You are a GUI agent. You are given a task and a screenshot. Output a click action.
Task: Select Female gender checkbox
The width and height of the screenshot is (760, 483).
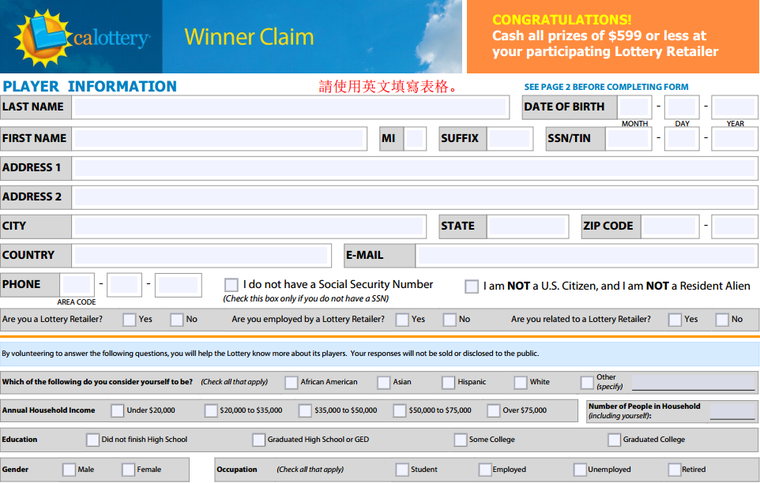[128, 470]
